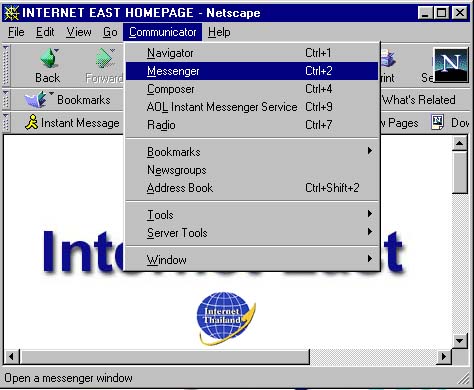Viewport: 474px width, 390px height.
Task: Click the status text 'Open a messenger window'
Action: point(68,378)
